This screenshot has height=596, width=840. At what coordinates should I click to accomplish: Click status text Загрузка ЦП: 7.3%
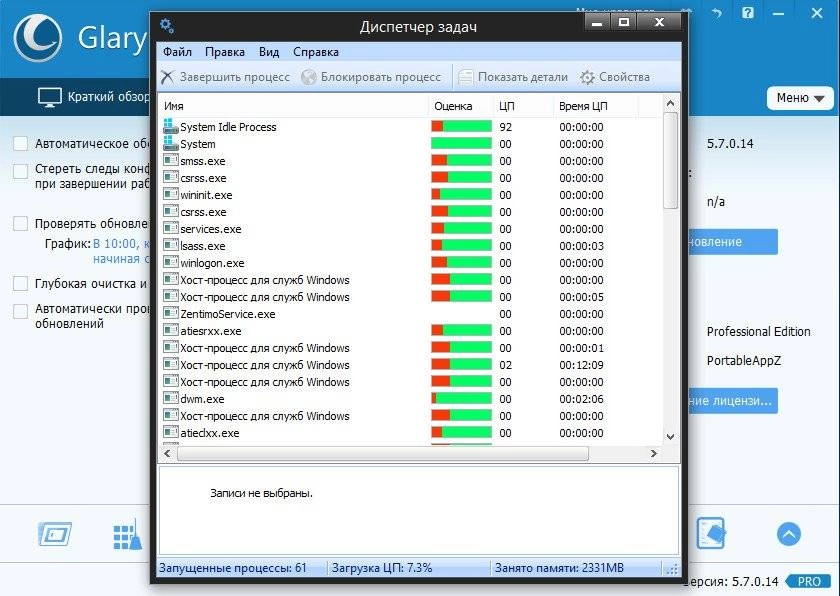point(382,568)
